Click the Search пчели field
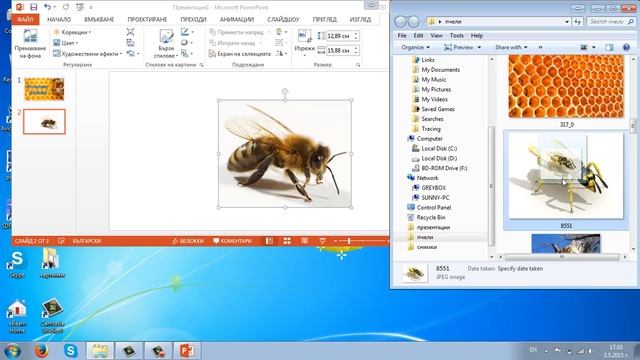Viewport: 640px width, 360px height. (x=610, y=22)
